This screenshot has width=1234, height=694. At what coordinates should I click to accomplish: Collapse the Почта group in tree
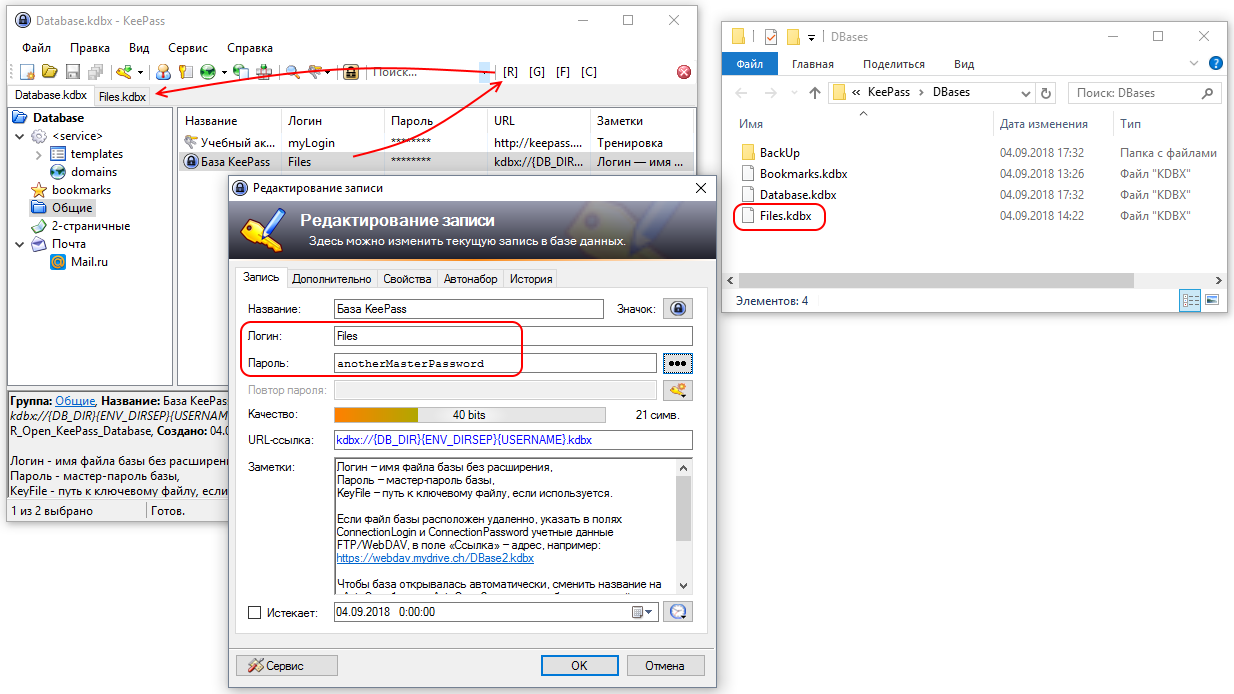click(20, 244)
